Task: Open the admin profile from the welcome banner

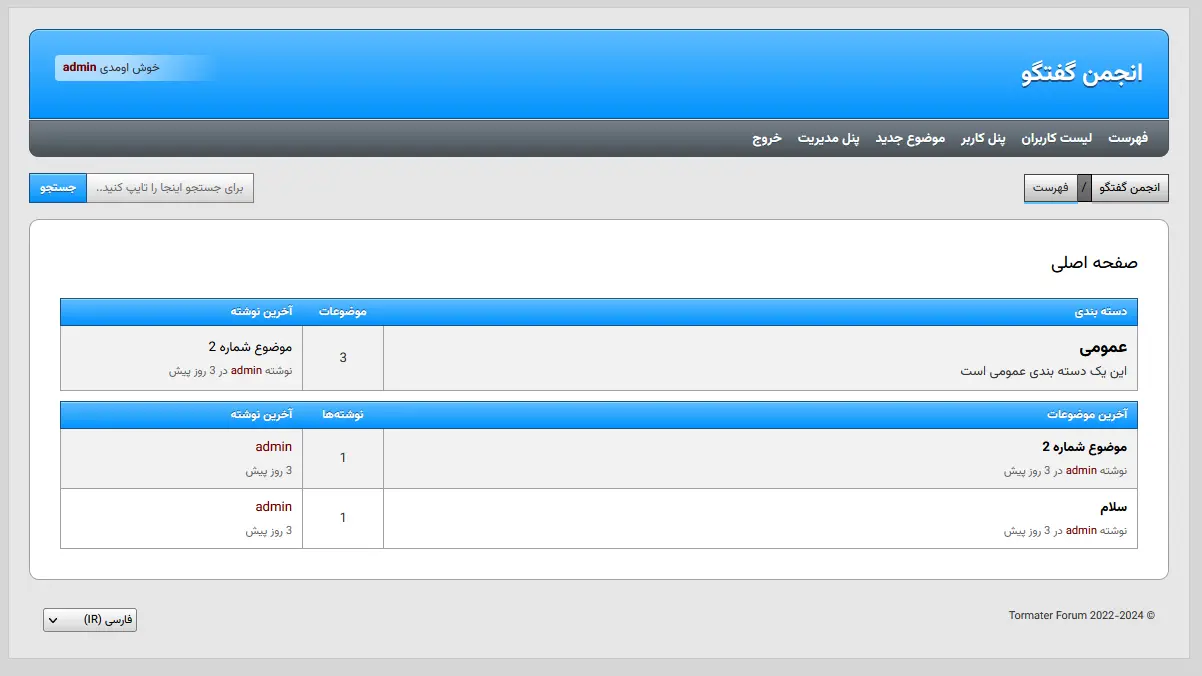Action: [x=77, y=67]
